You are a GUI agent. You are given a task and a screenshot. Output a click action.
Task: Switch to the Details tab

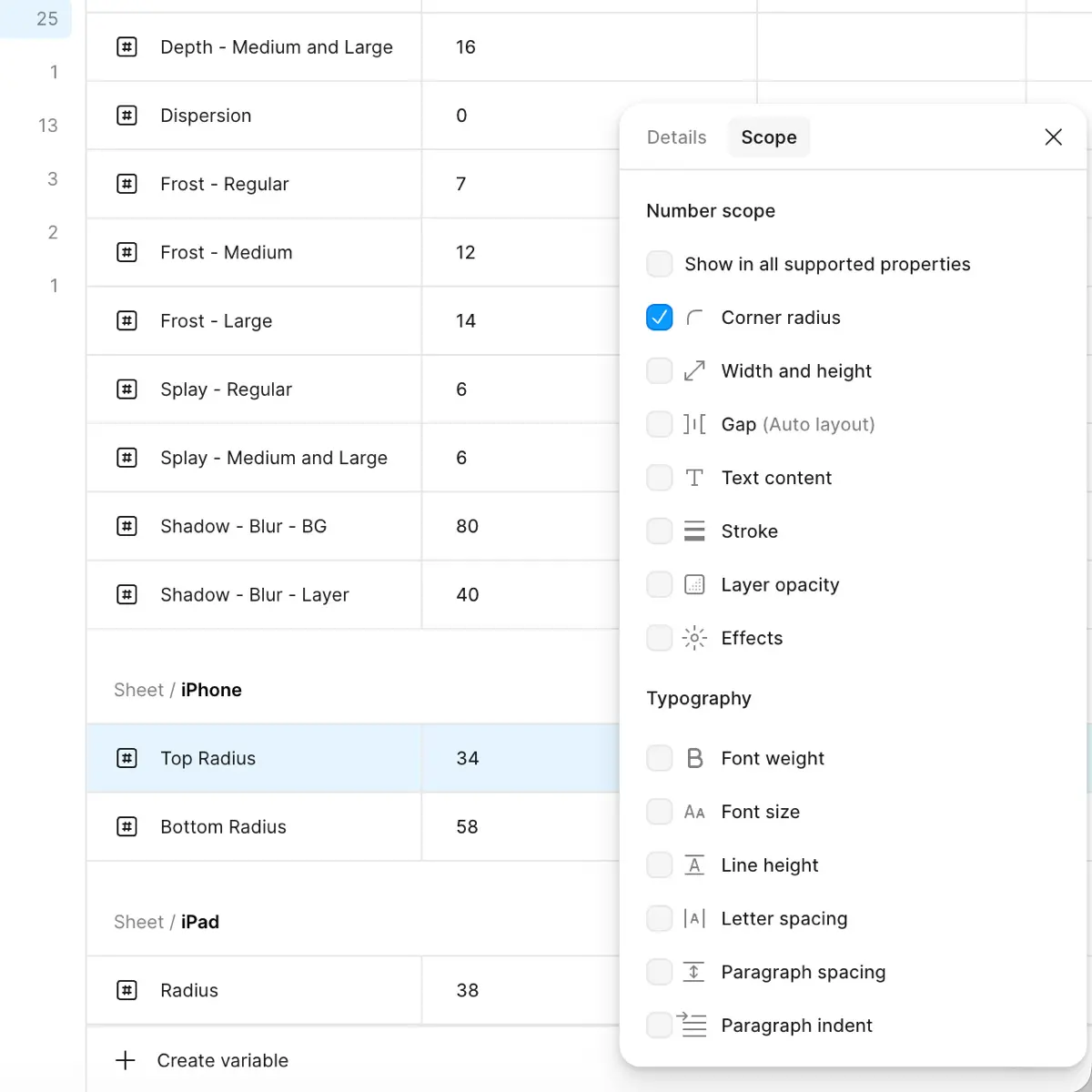pos(676,137)
